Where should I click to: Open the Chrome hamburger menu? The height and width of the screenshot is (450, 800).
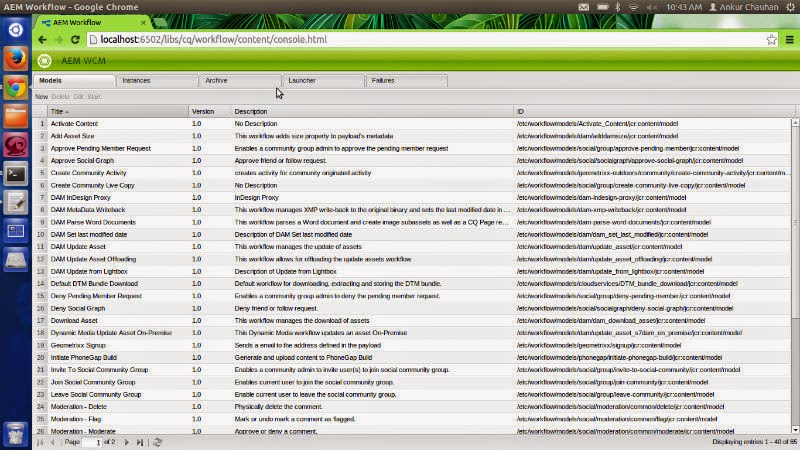pos(789,39)
